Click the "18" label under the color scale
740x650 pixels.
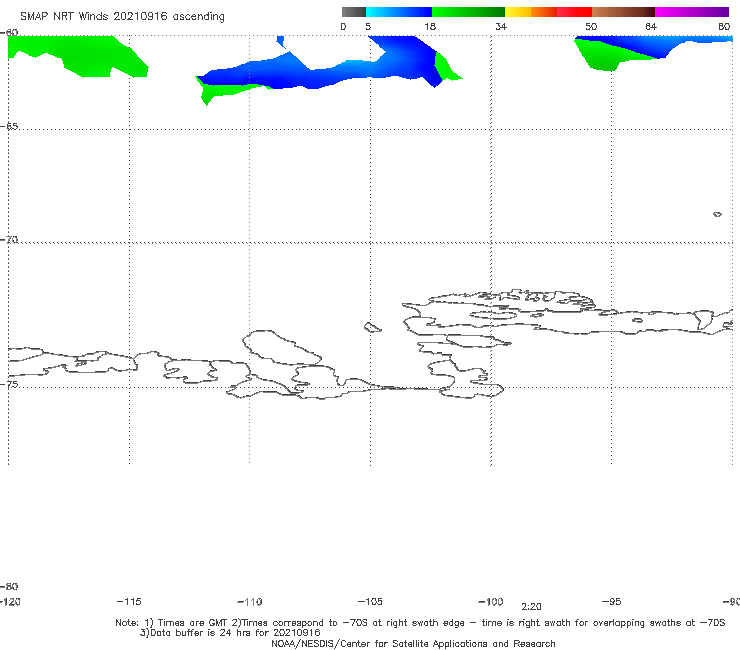pyautogui.click(x=430, y=26)
